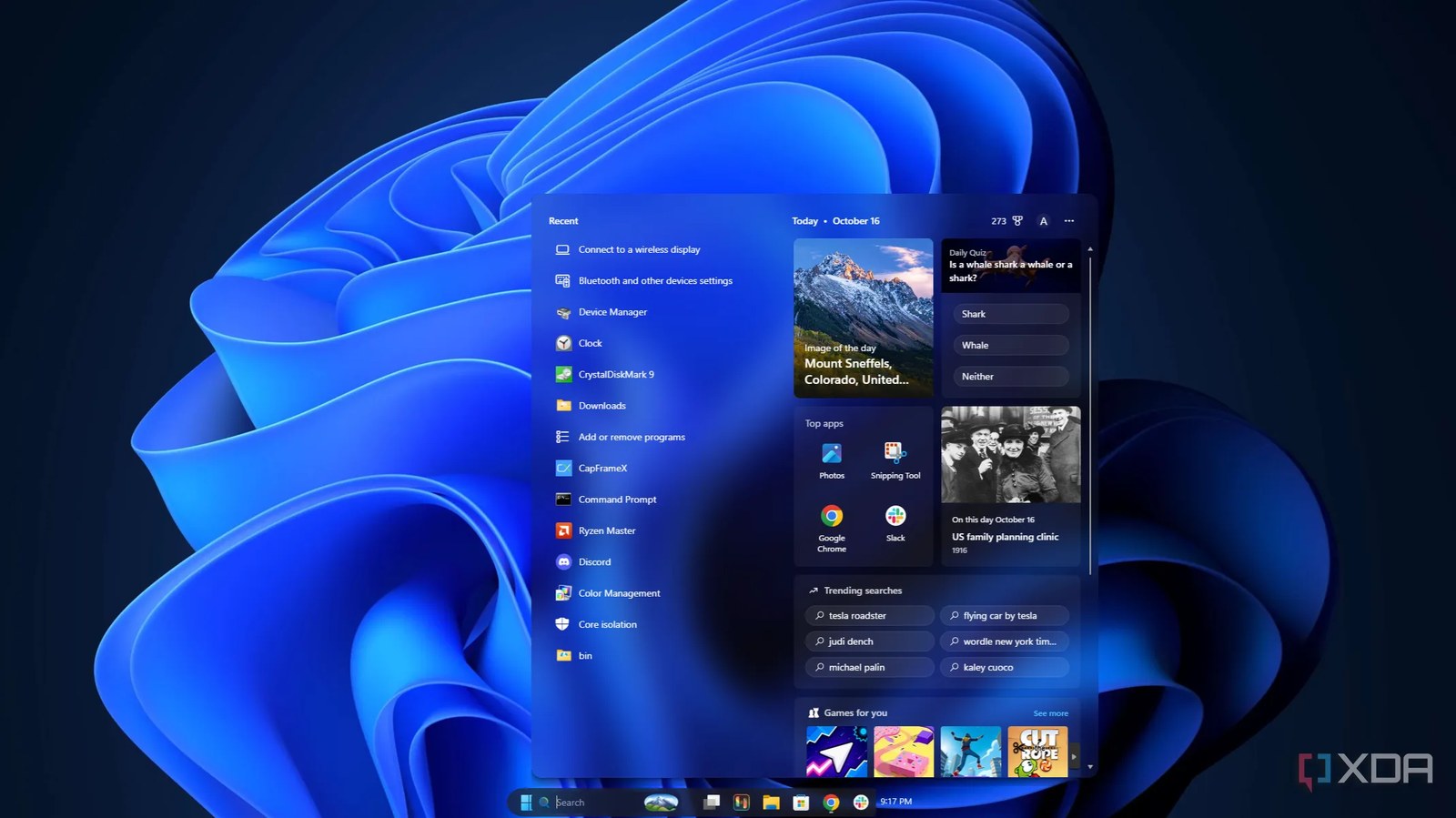Answer quiz with Whale
This screenshot has height=818, width=1456.
pos(1011,345)
